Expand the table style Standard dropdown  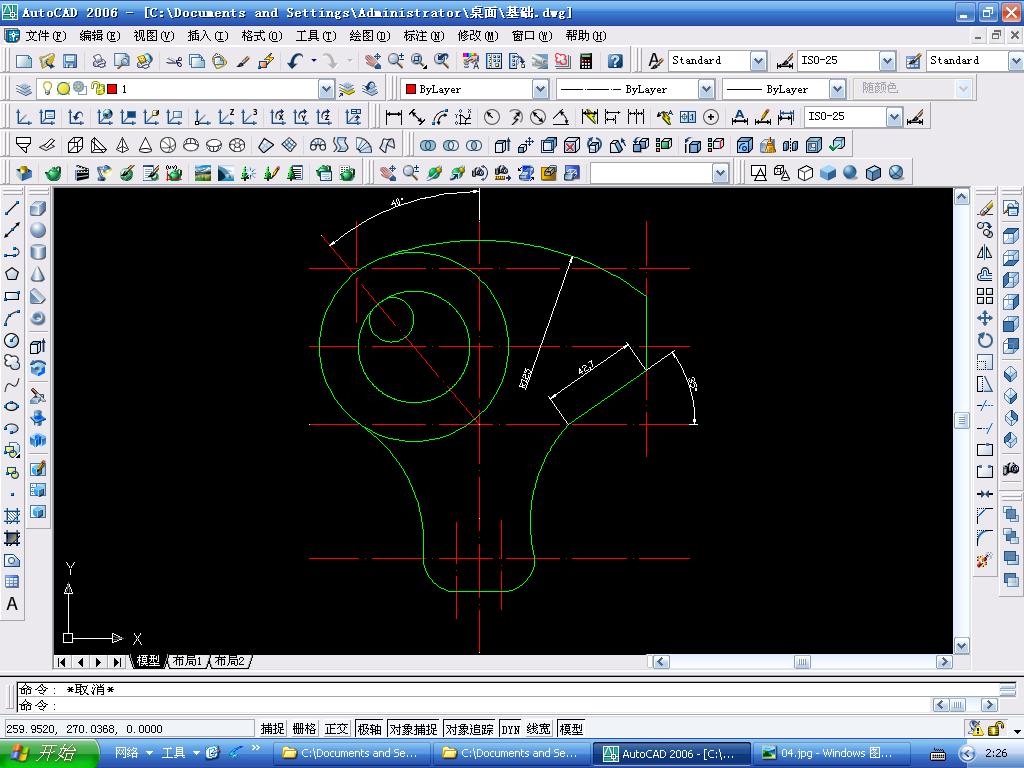(1016, 61)
